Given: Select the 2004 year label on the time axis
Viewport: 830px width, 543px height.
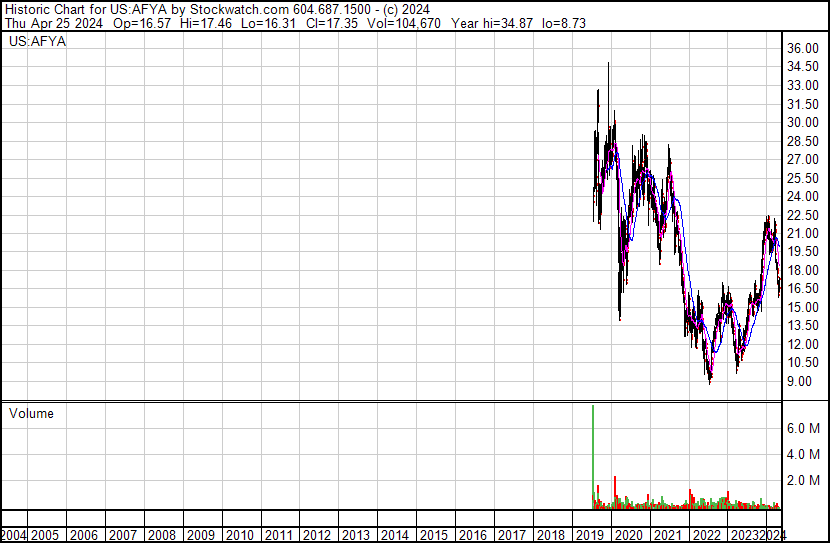Looking at the screenshot, I should pos(14,535).
